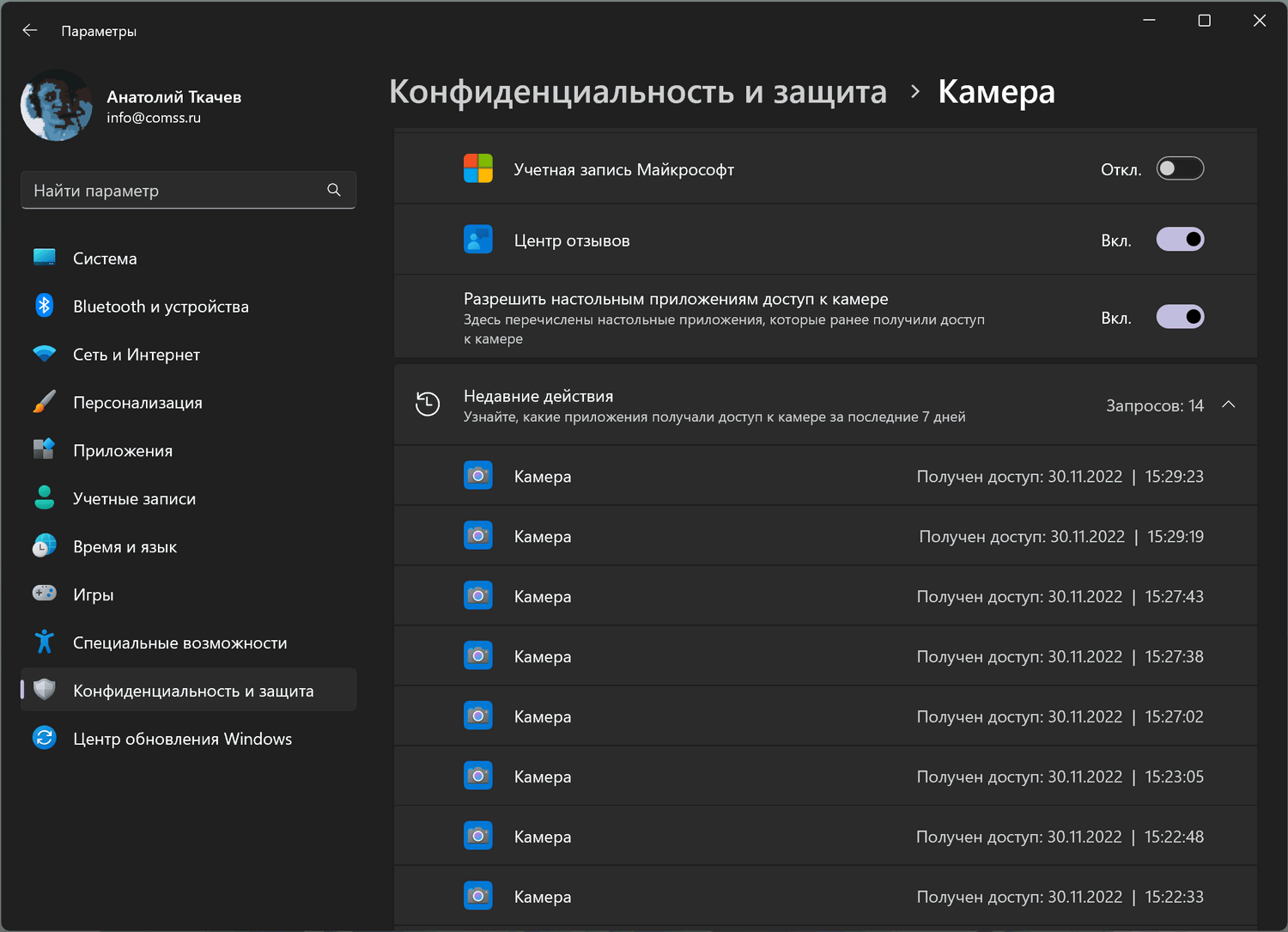This screenshot has height=932, width=1288.
Task: Click the Конфиденциальность и защита breadcrumb link
Action: 638,92
